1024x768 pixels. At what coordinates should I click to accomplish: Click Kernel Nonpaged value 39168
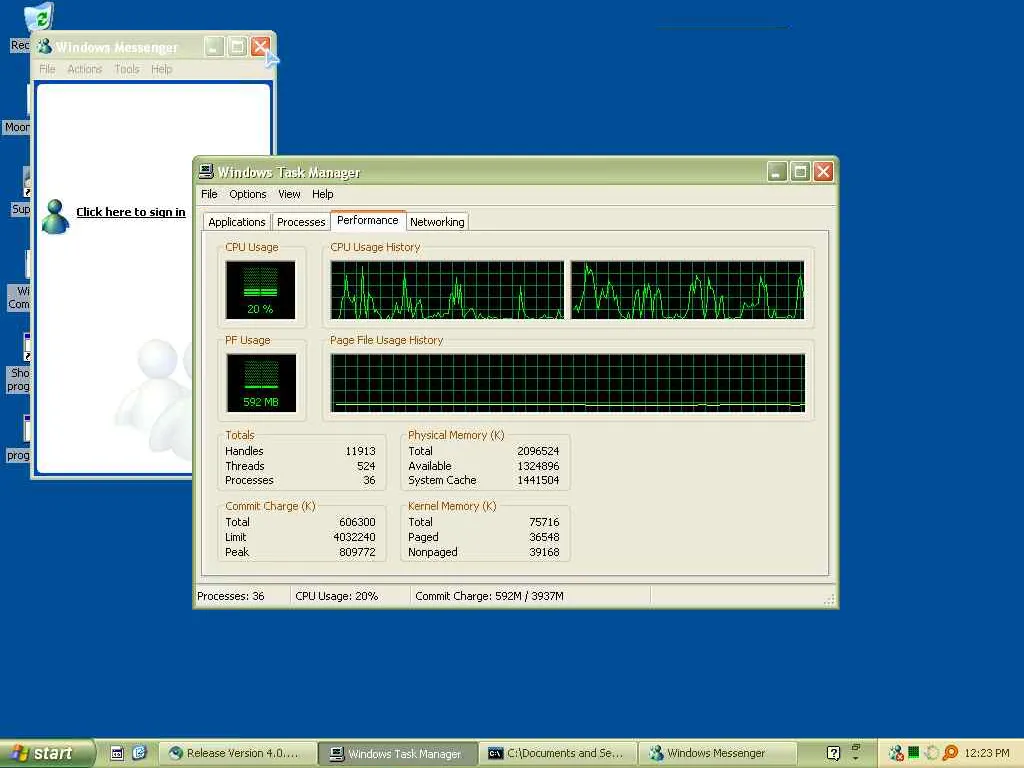coord(544,552)
